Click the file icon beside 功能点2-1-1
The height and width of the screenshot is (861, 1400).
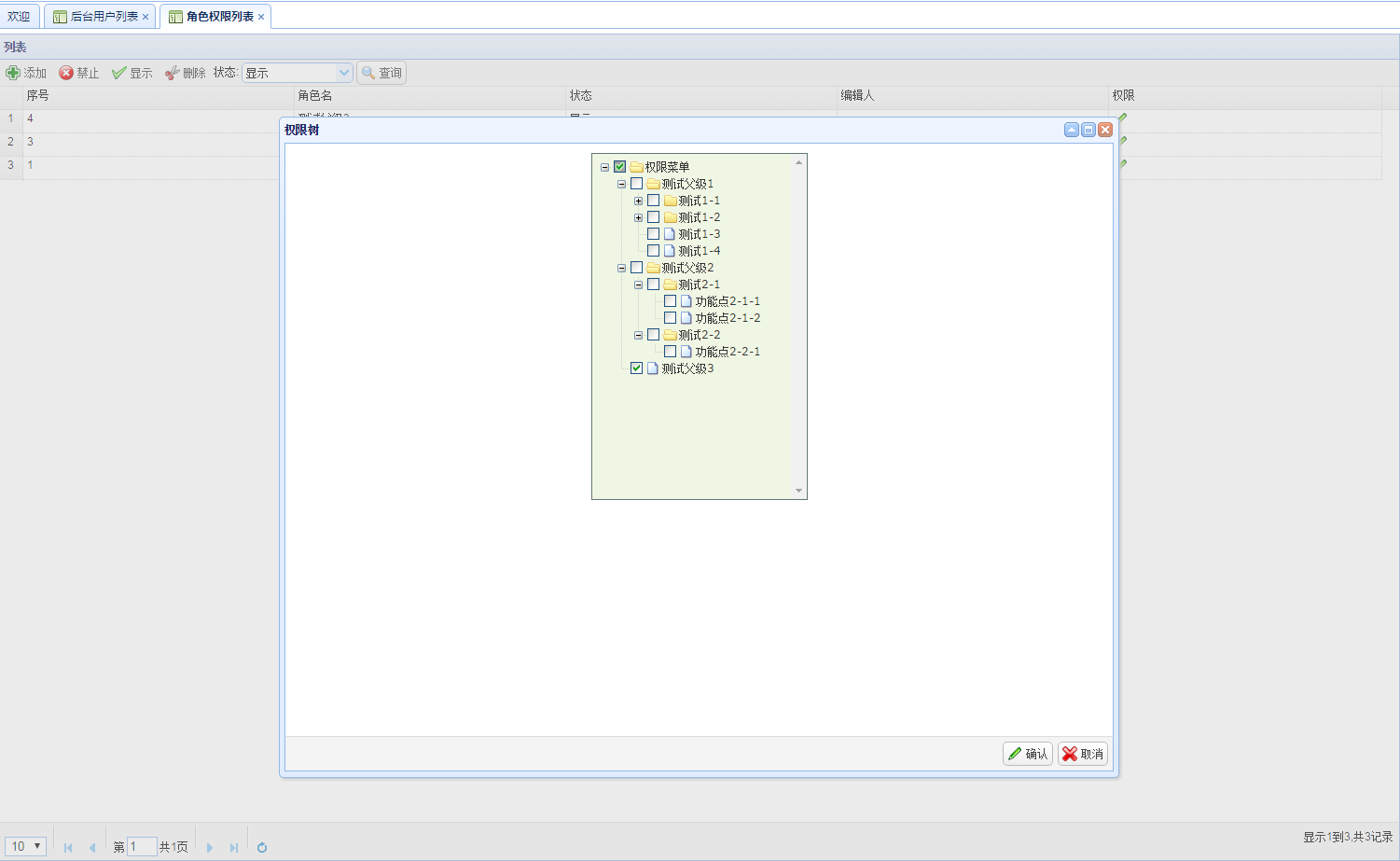(686, 301)
